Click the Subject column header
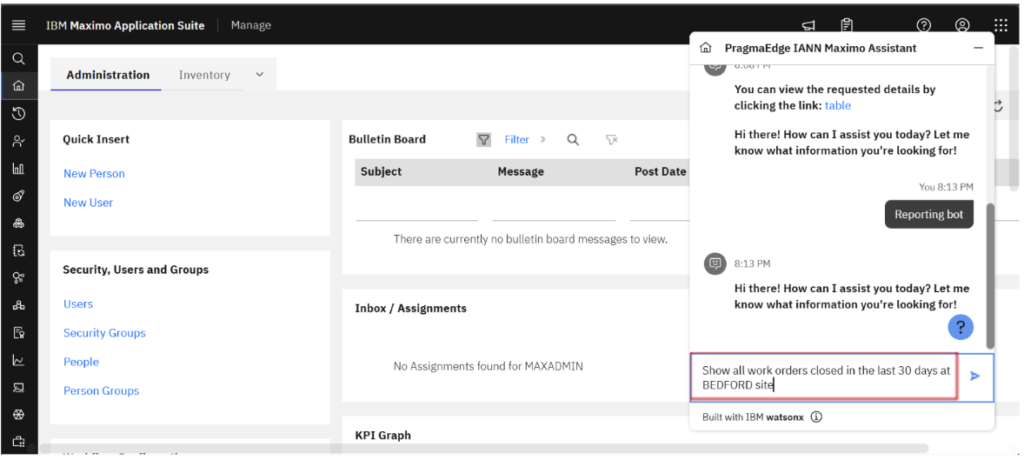The height and width of the screenshot is (460, 1024). pyautogui.click(x=381, y=172)
